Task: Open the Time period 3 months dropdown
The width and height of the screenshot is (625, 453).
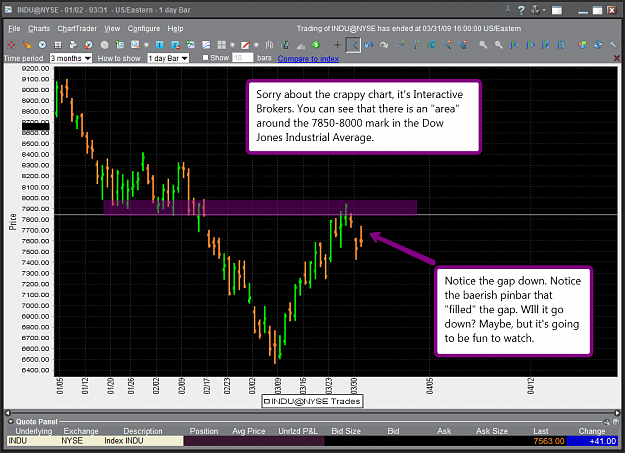Action: click(71, 58)
